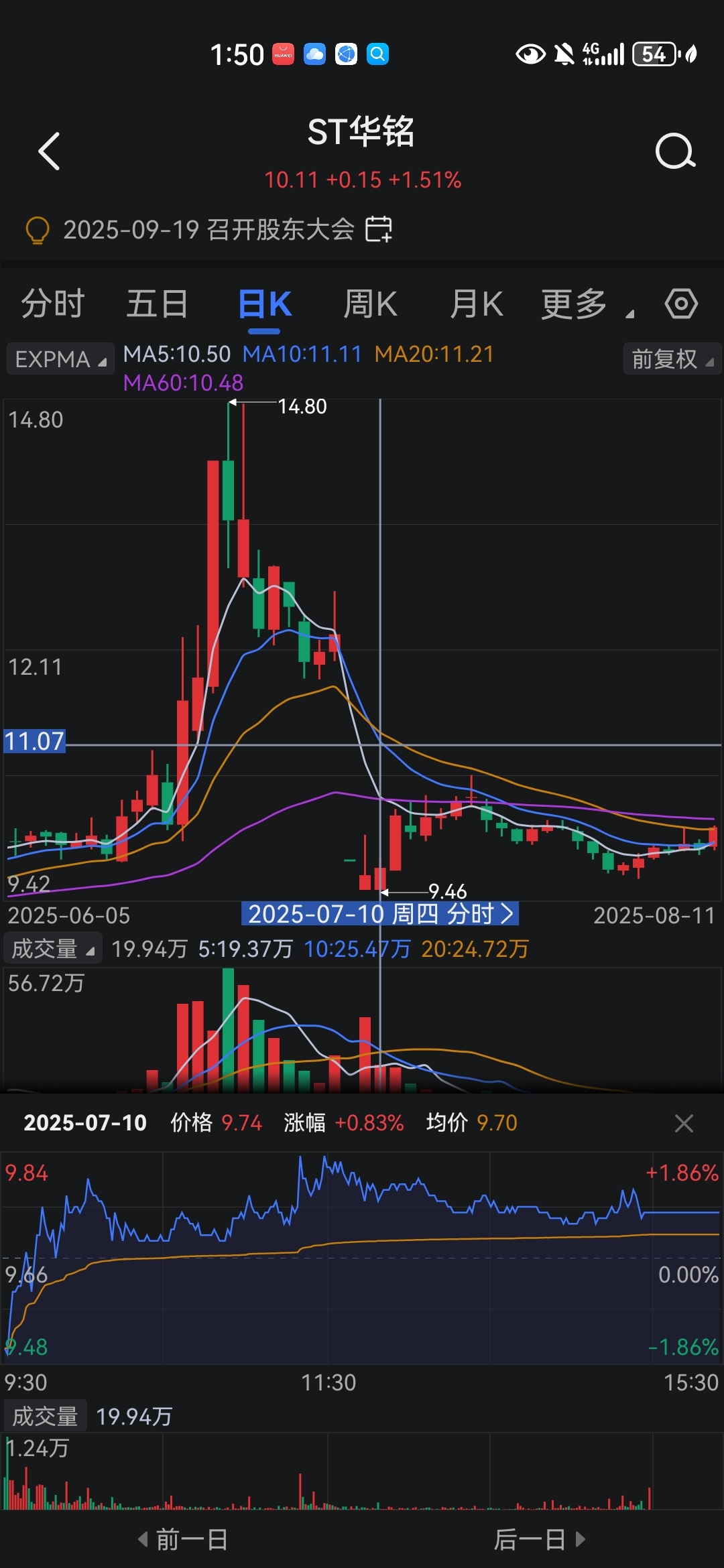The height and width of the screenshot is (1568, 724).
Task: Tap the 成交量 label in intraday panel
Action: (46, 1416)
